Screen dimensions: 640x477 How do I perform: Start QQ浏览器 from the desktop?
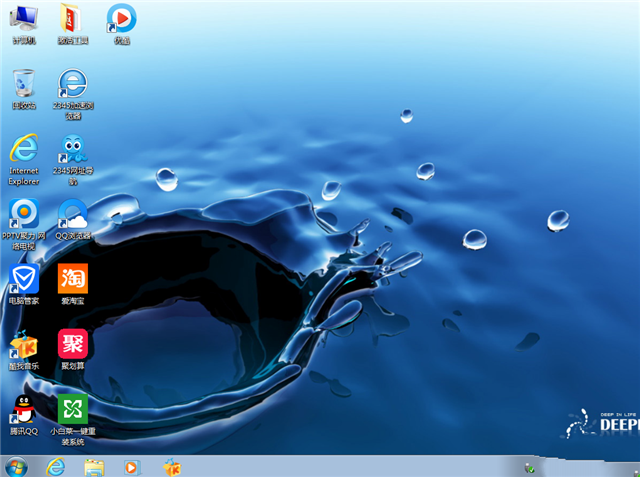(x=72, y=214)
